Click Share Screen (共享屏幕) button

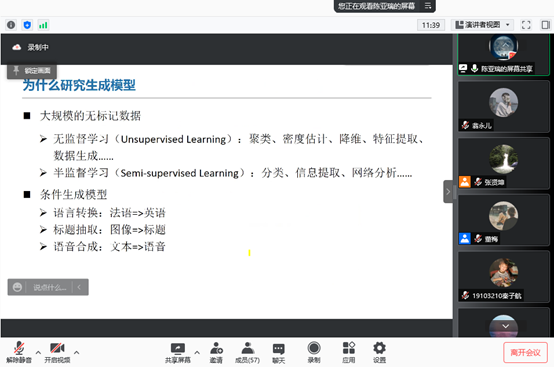[178, 353]
